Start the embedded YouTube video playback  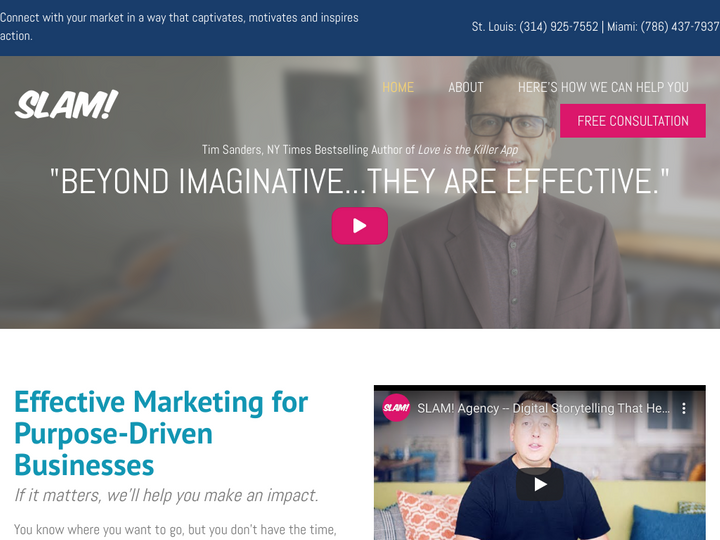[540, 484]
